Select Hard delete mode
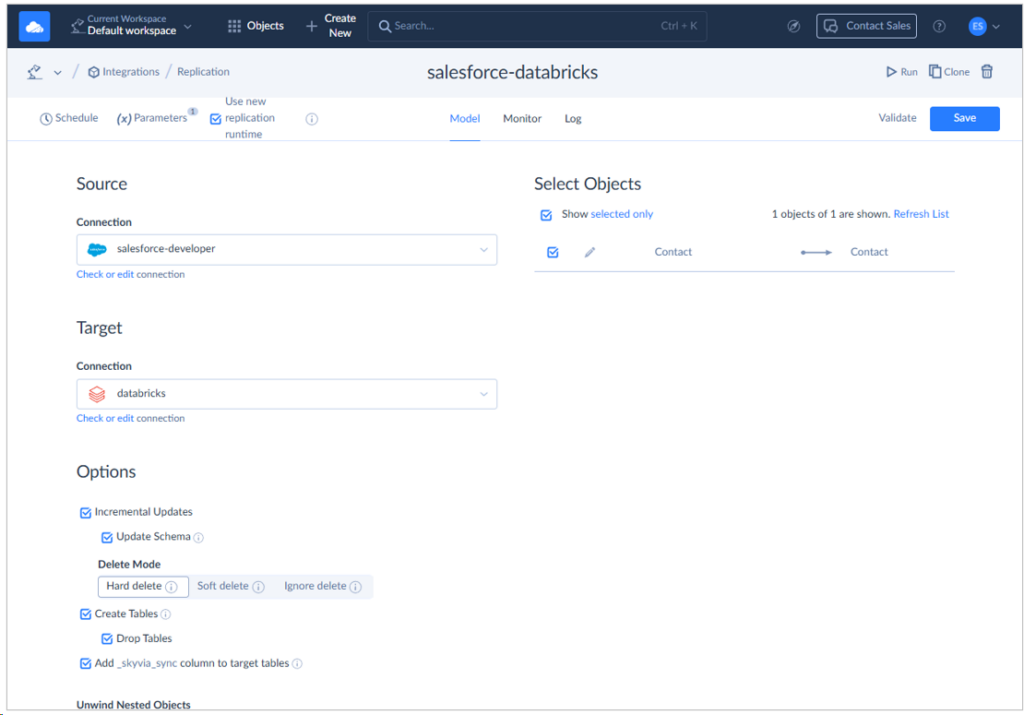1024x715 pixels. click(x=143, y=586)
